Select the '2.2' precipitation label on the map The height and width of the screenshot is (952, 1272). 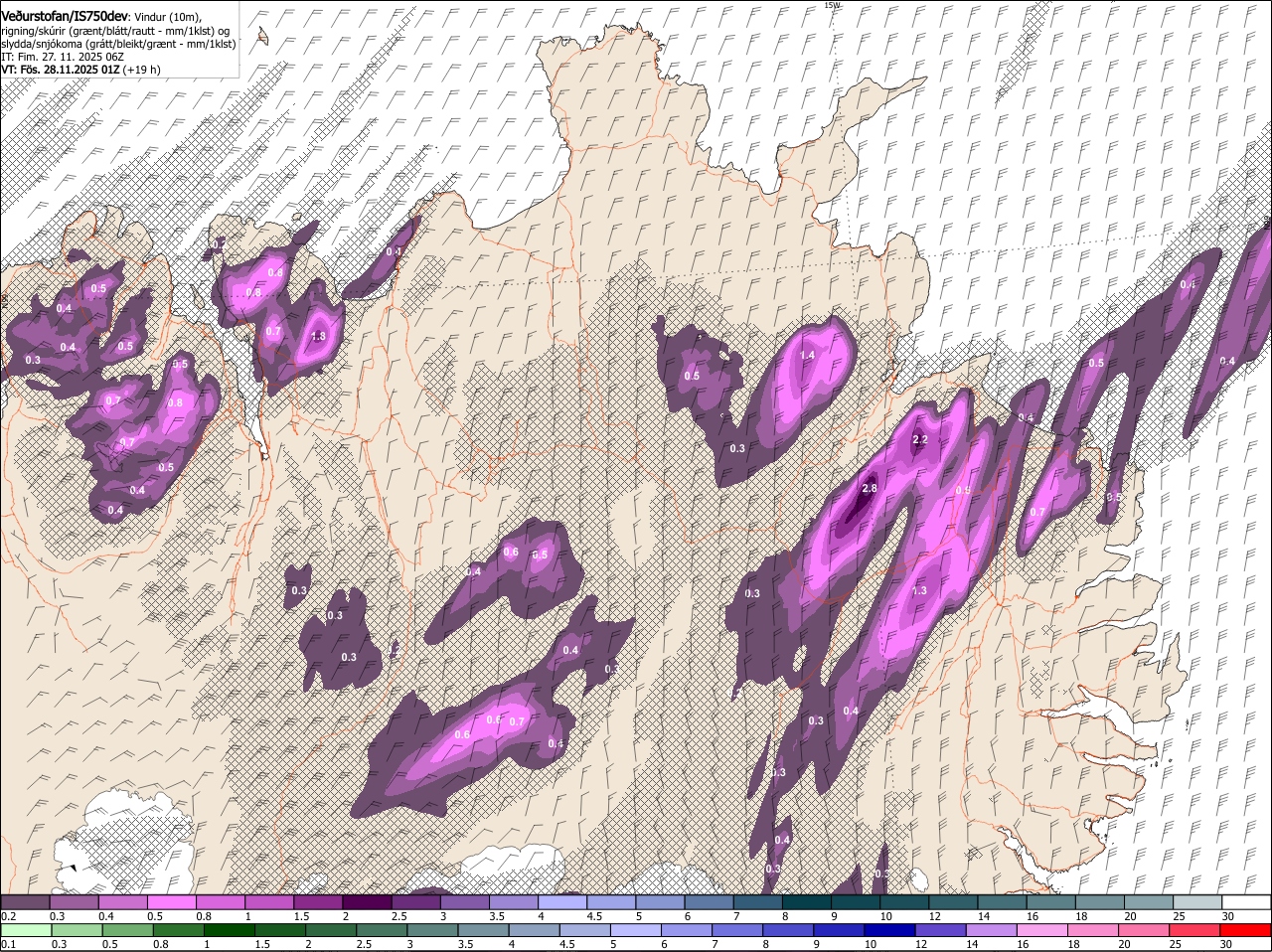point(920,439)
